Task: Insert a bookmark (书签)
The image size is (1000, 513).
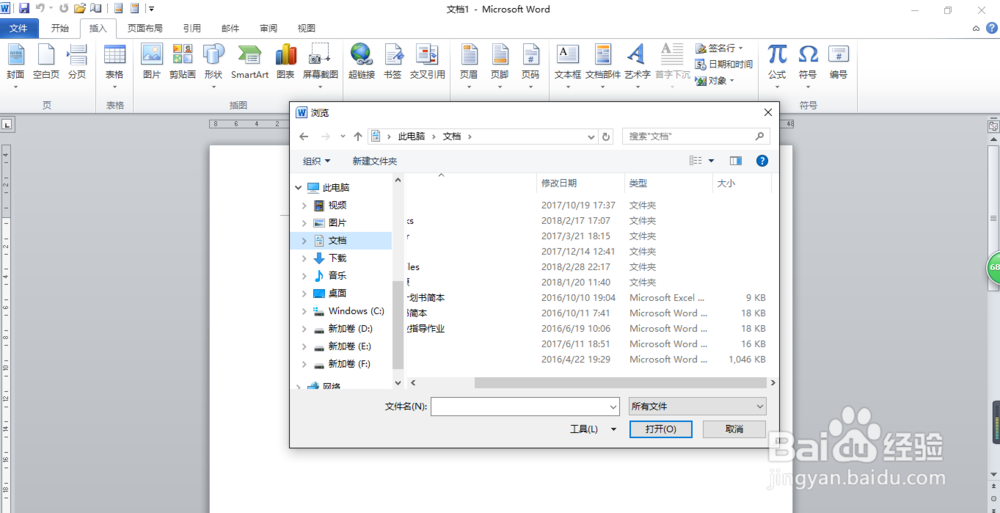Action: 392,63
